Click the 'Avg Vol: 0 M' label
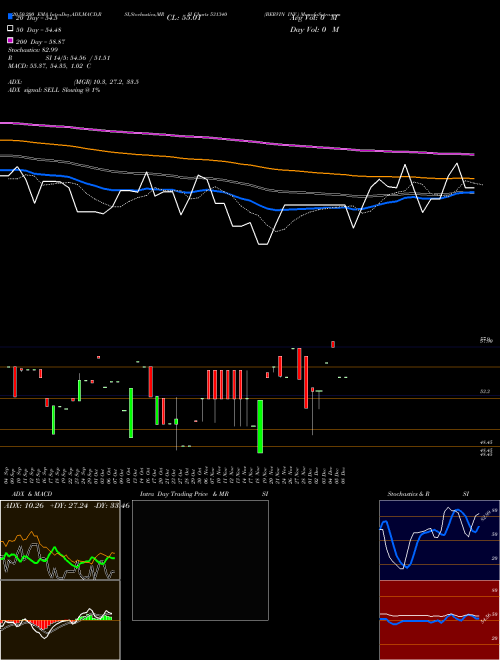Screen dimensions: 500x660 click(x=314, y=18)
